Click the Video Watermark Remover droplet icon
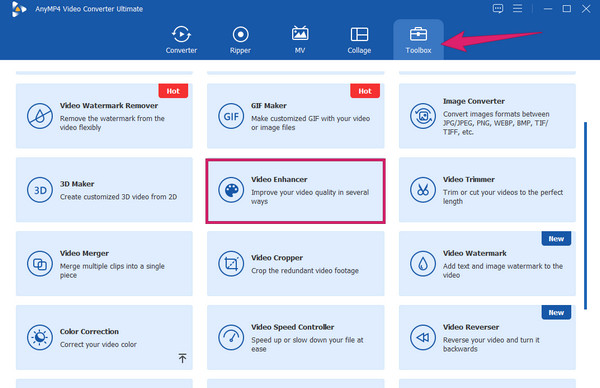This screenshot has width=600, height=388. (40, 116)
